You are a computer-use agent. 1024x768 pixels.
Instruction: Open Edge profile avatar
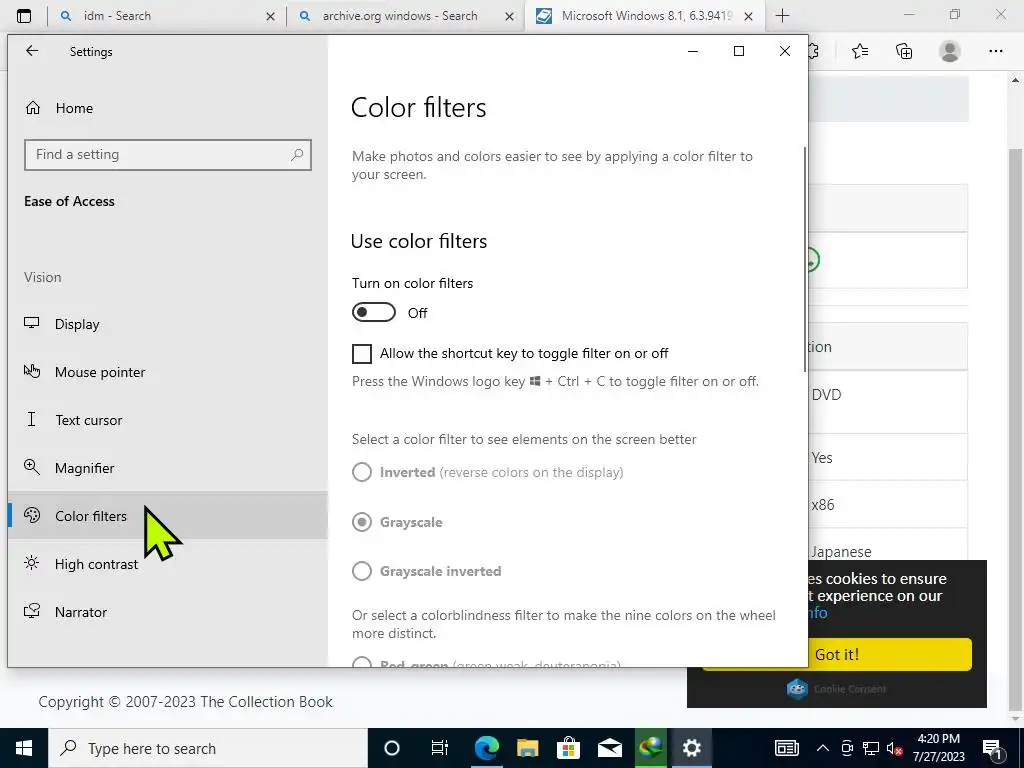point(950,51)
